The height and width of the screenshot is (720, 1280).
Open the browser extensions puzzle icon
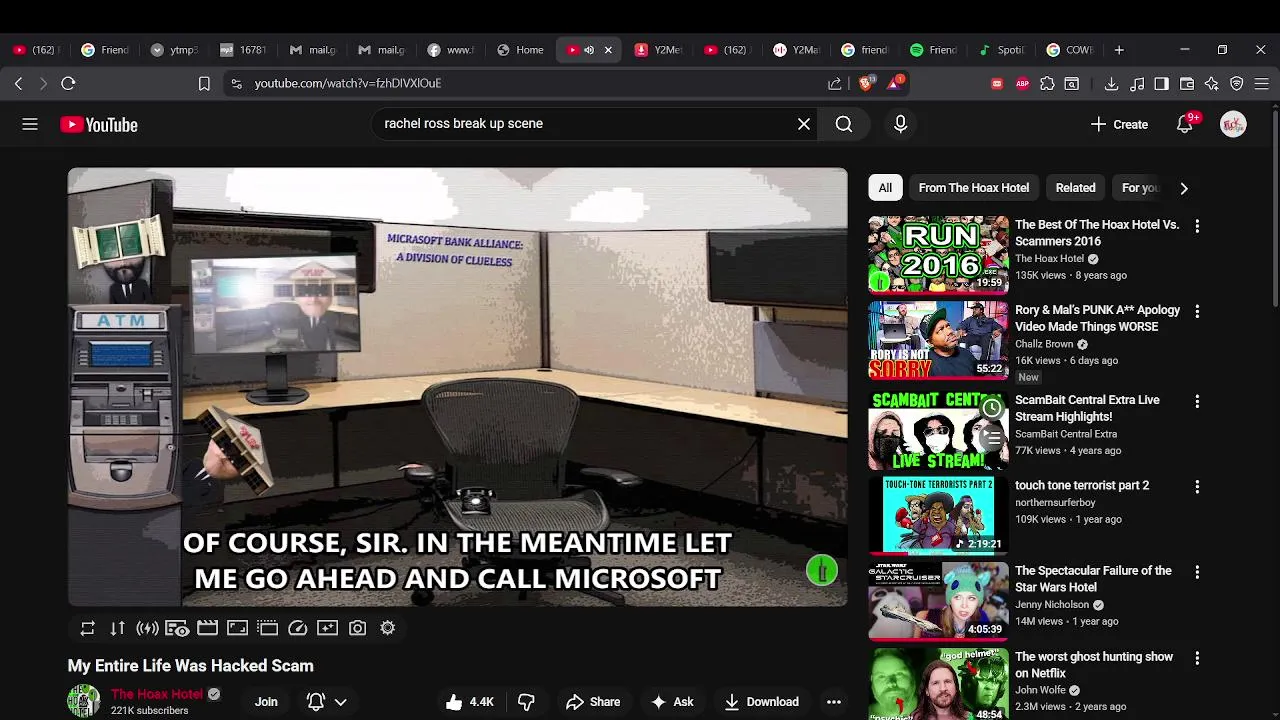pyautogui.click(x=1047, y=84)
